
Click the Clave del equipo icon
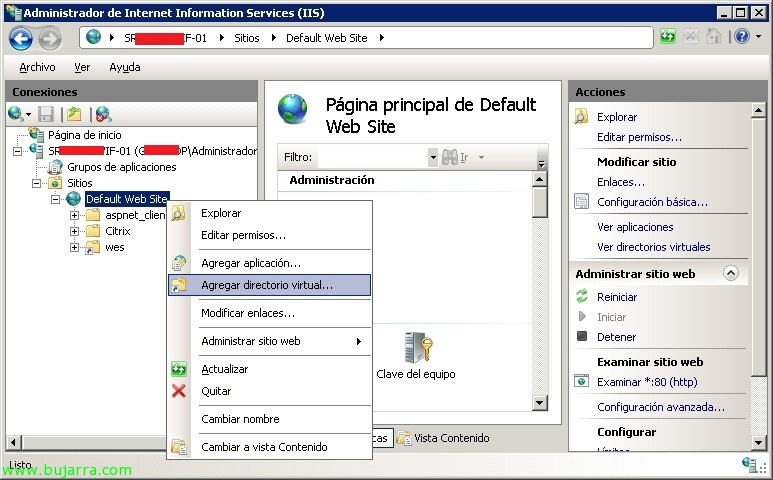tap(418, 347)
